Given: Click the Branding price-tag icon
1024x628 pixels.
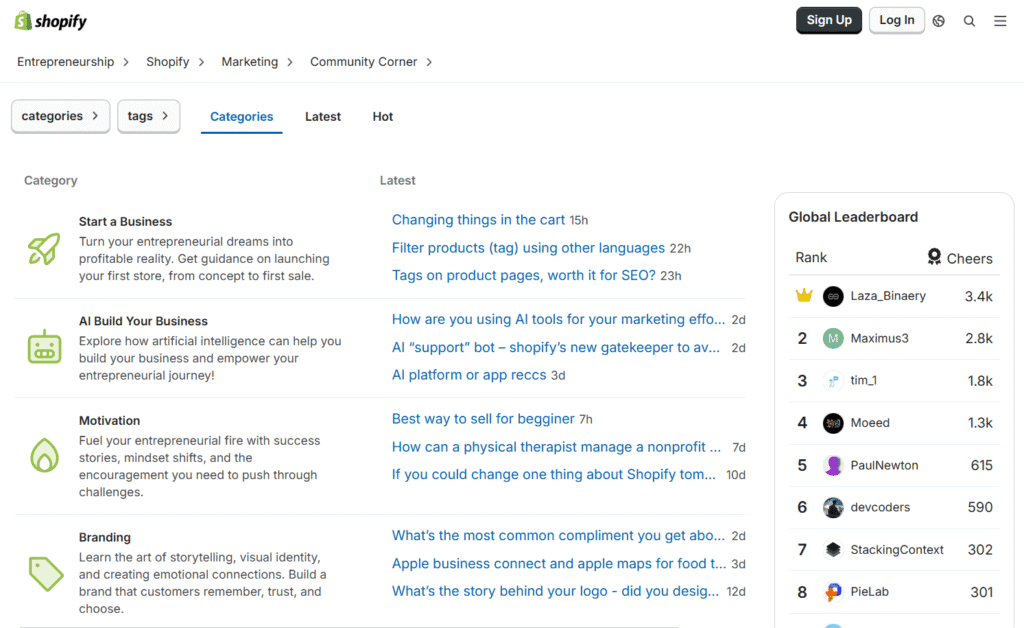Looking at the screenshot, I should point(44,571).
